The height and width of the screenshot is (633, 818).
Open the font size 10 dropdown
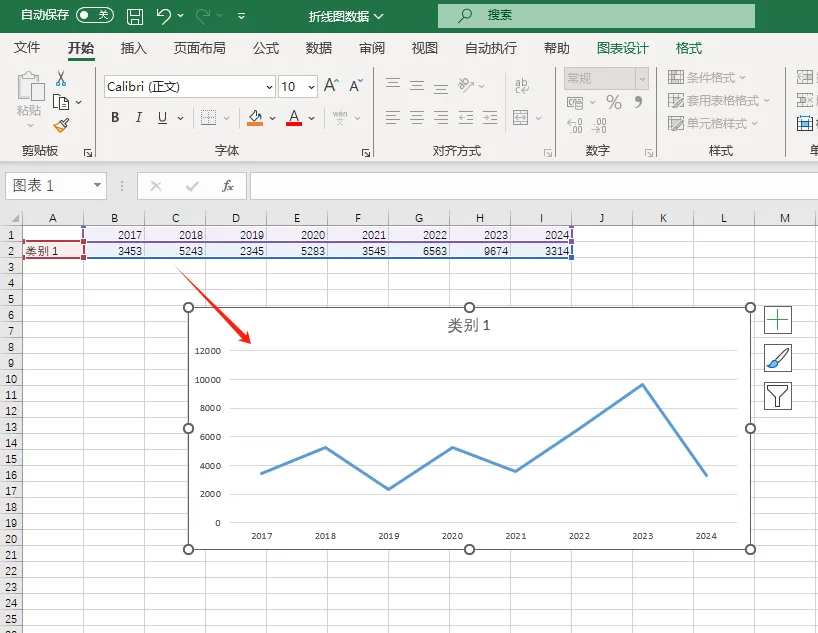tap(311, 87)
